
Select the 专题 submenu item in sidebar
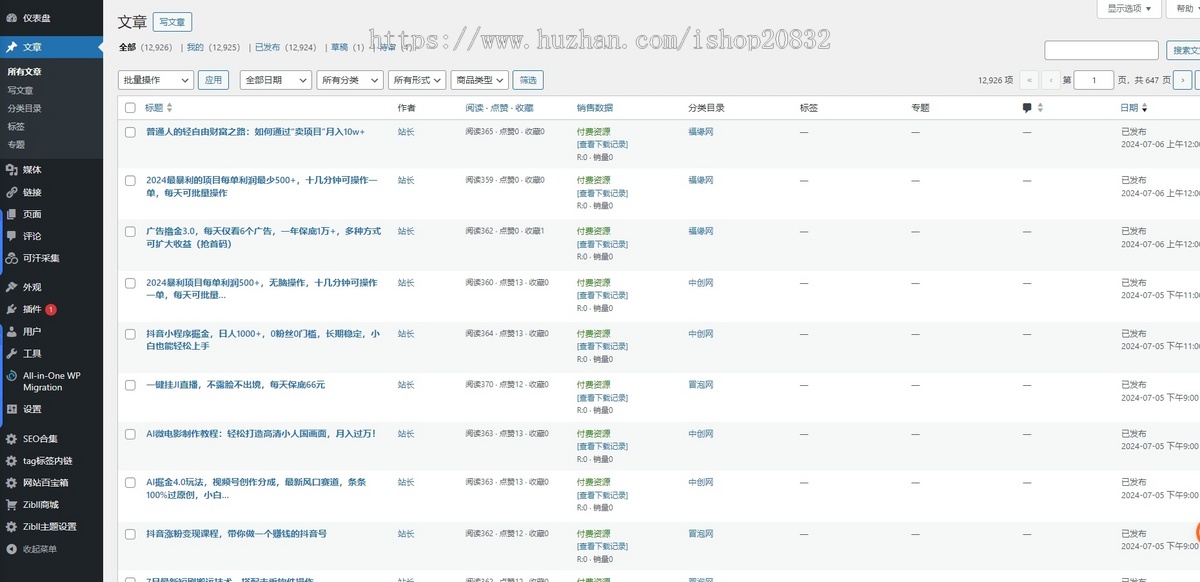point(16,144)
